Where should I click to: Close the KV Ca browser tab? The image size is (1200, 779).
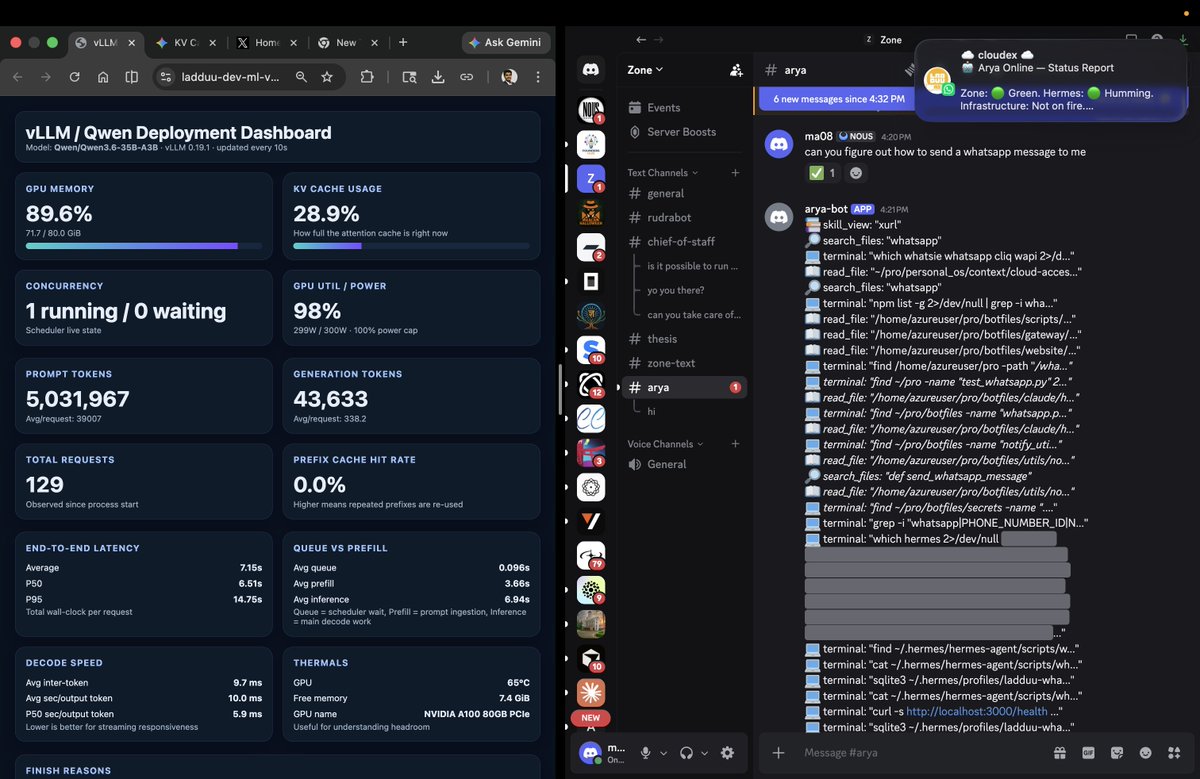[212, 43]
